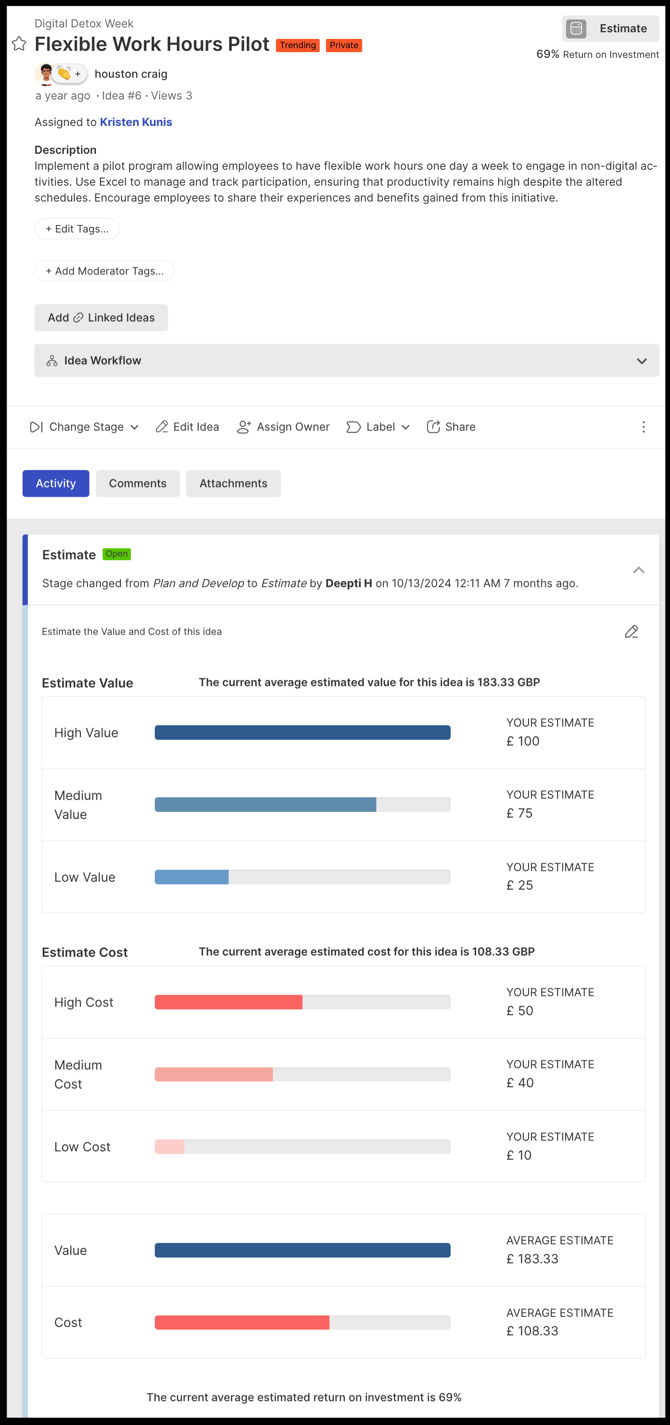670x1425 pixels.
Task: Click Edit Idea in the toolbar
Action: pyautogui.click(x=187, y=427)
